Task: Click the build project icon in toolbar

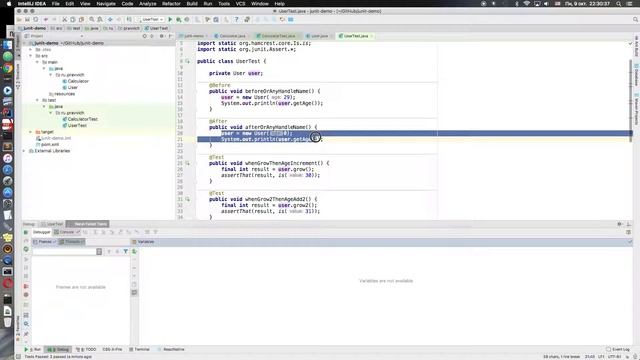Action: click(129, 19)
